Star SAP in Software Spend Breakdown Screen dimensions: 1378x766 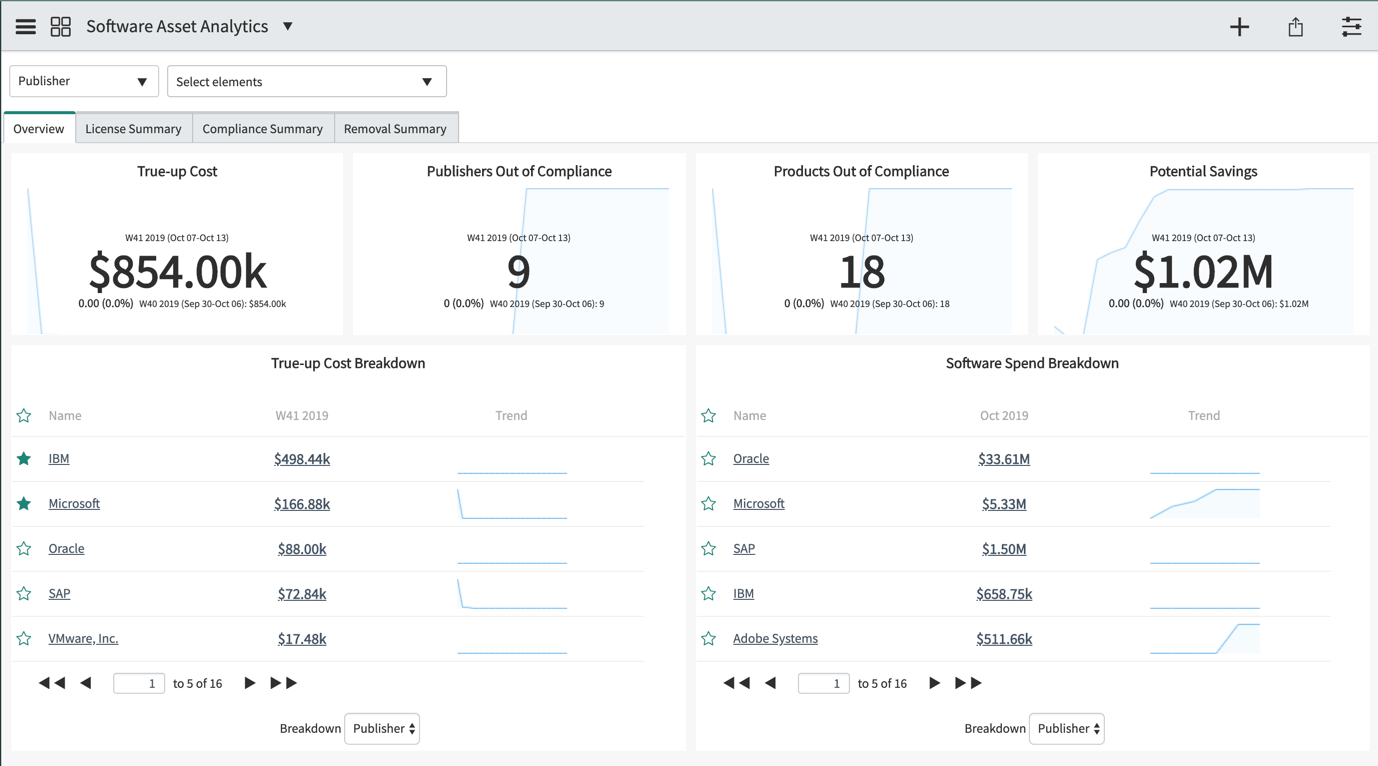click(709, 549)
